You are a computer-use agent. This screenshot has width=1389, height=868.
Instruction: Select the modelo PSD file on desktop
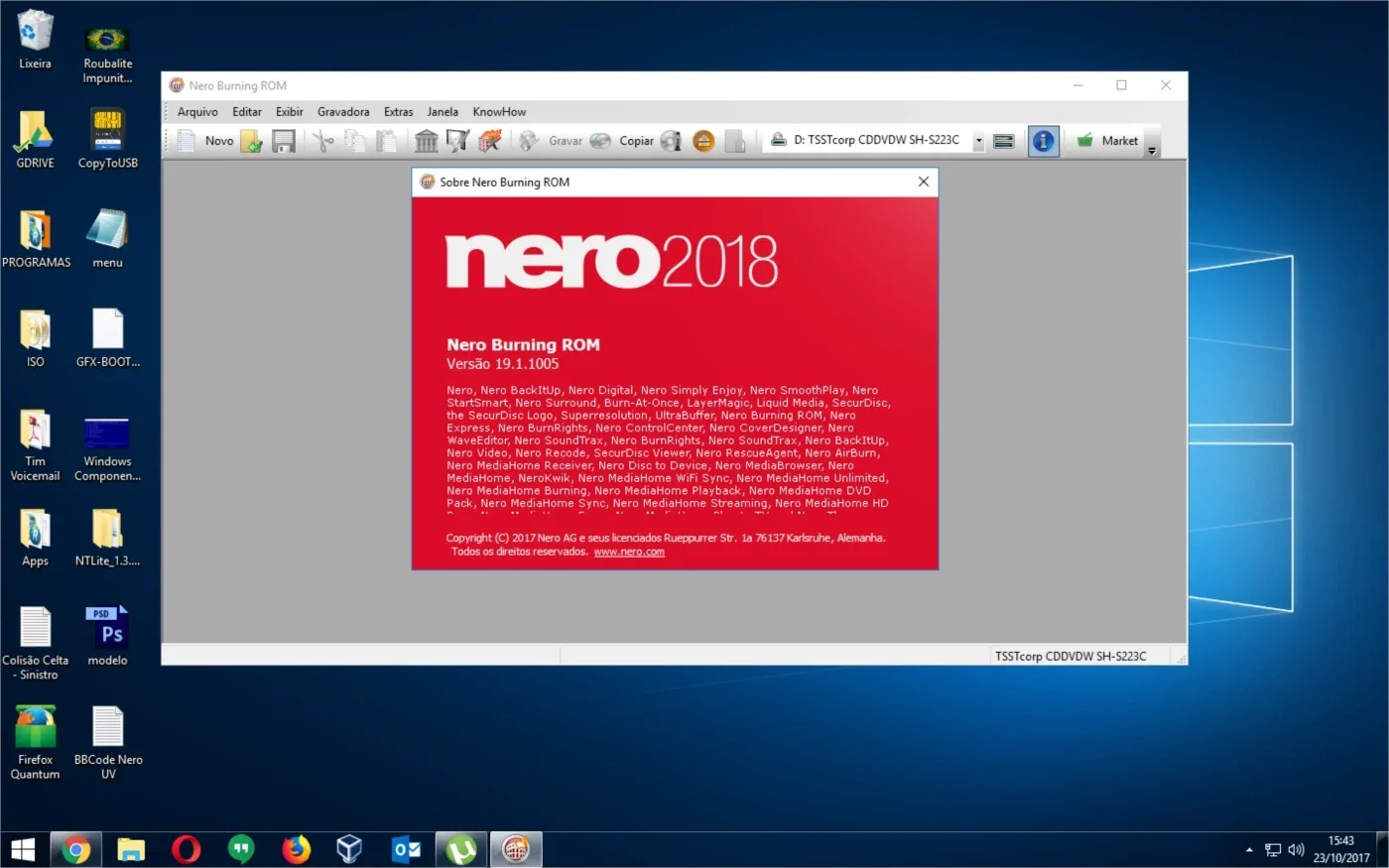coord(107,636)
